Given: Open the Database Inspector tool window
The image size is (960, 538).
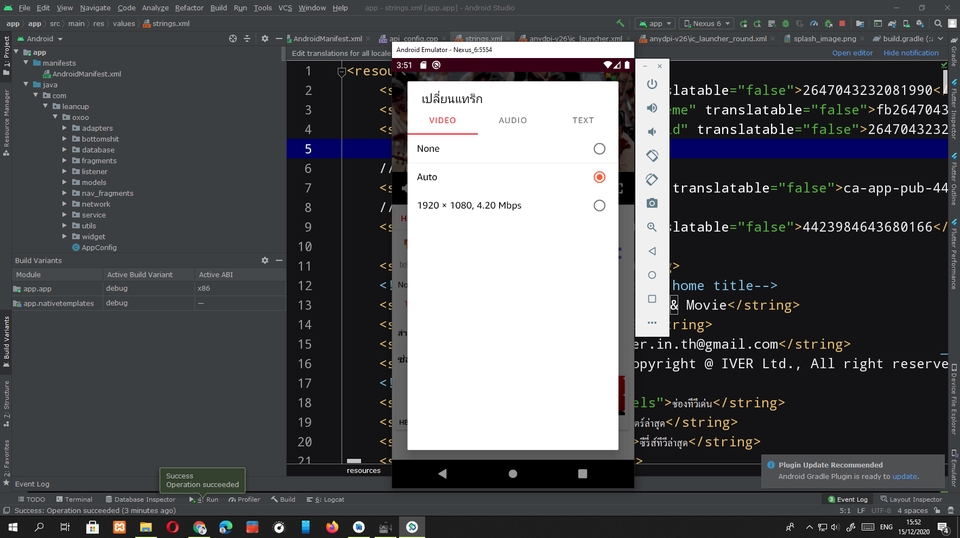Looking at the screenshot, I should [140, 499].
